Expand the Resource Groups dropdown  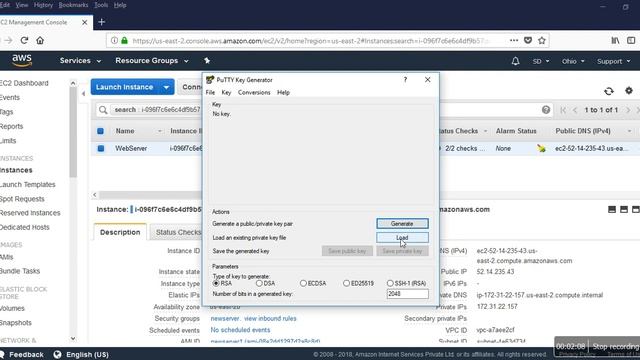152,60
